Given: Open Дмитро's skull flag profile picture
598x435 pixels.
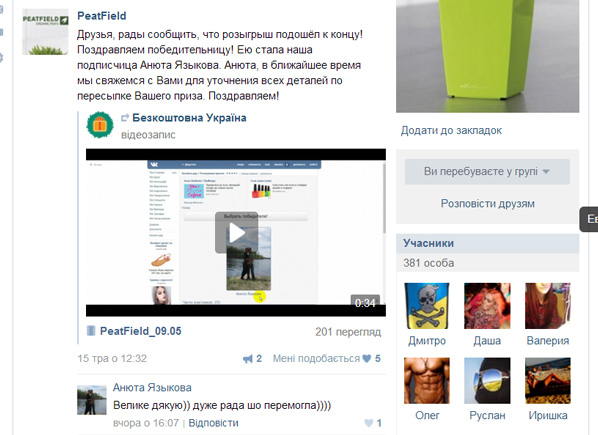Looking at the screenshot, I should (427, 306).
